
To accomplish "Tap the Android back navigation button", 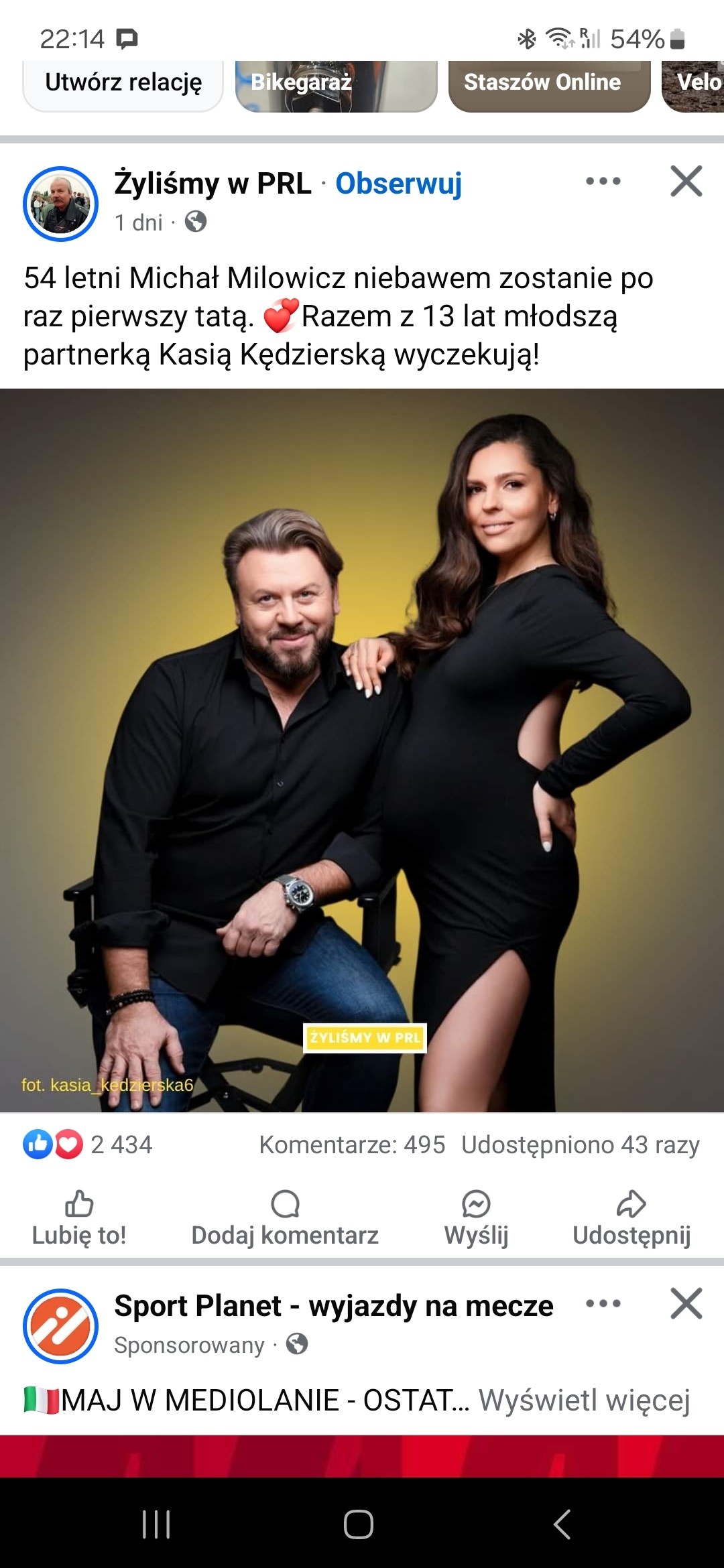I will point(562,1524).
